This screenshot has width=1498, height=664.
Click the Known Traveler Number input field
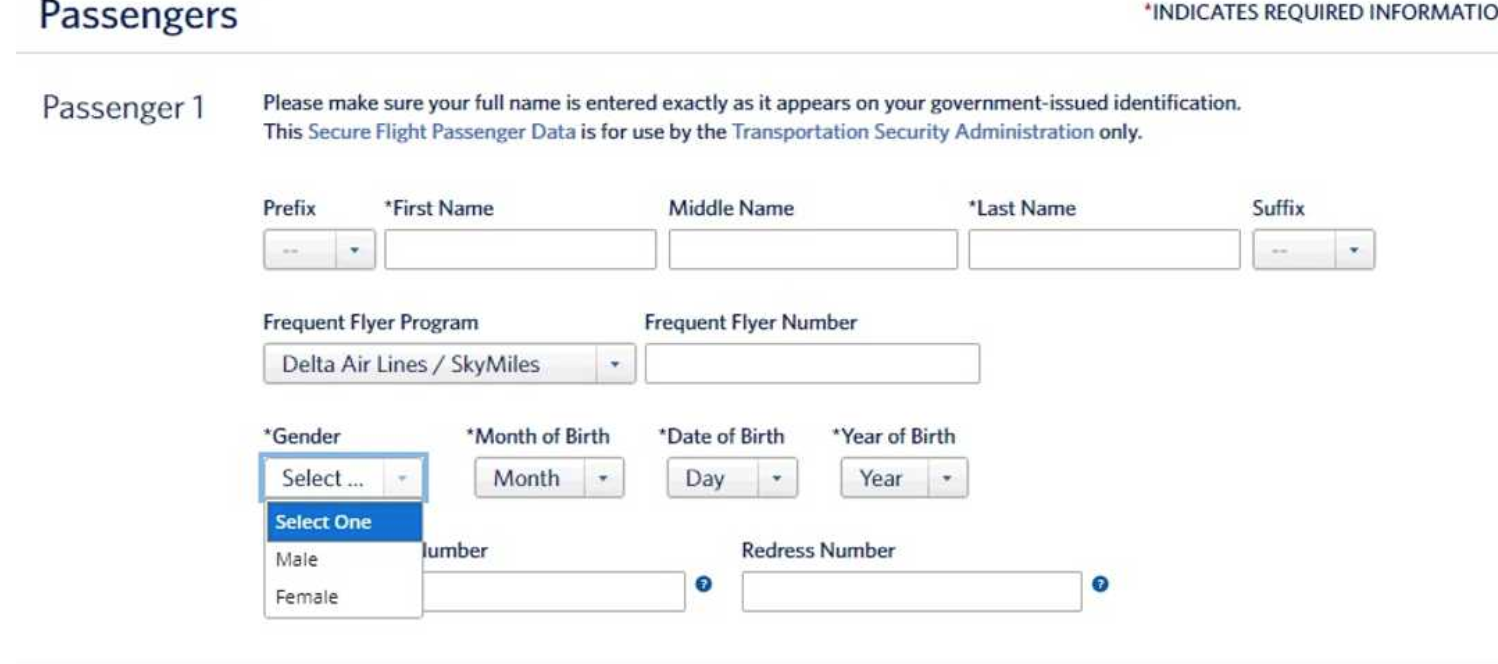pyautogui.click(x=553, y=591)
